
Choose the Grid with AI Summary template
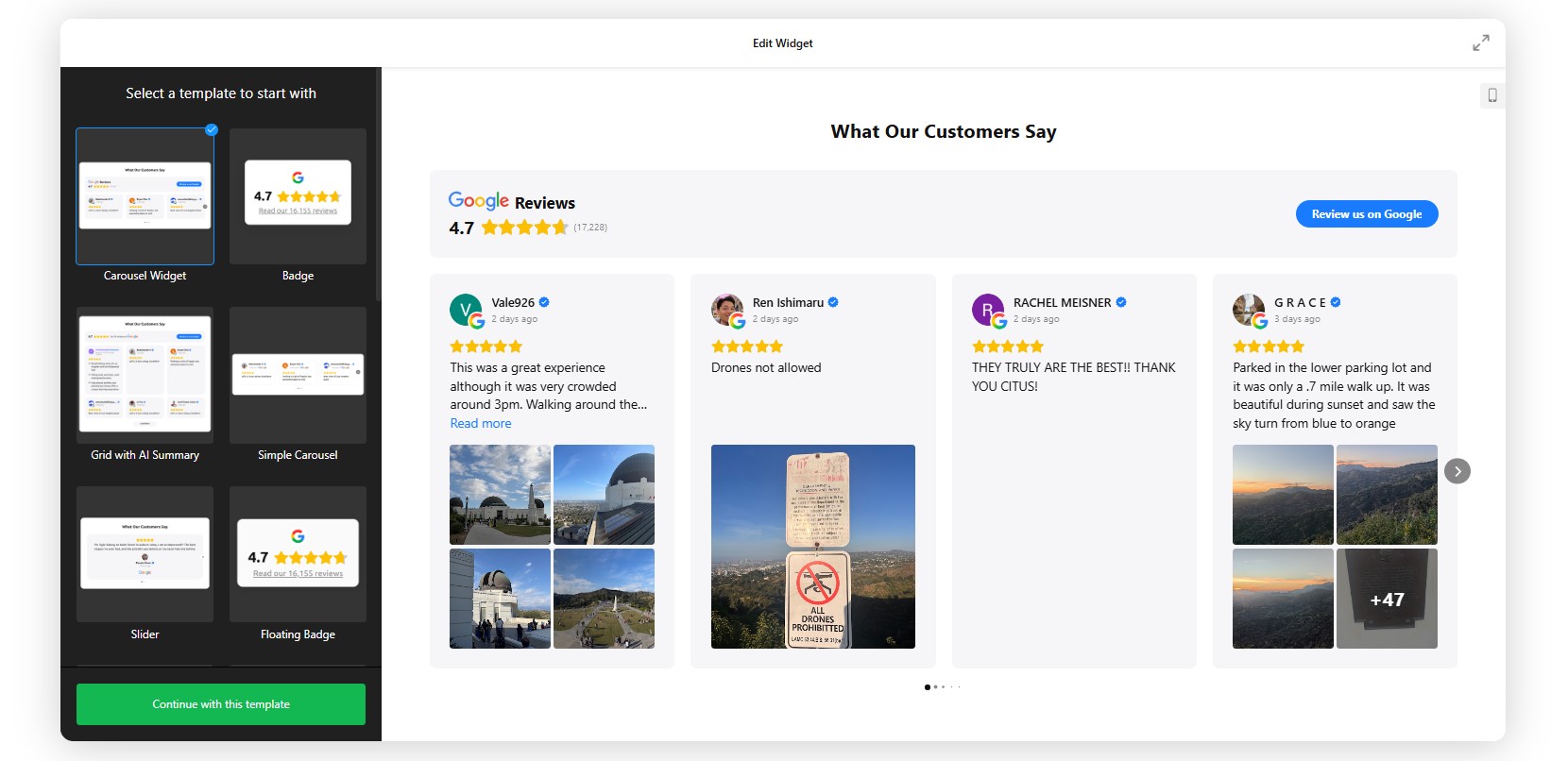click(145, 376)
